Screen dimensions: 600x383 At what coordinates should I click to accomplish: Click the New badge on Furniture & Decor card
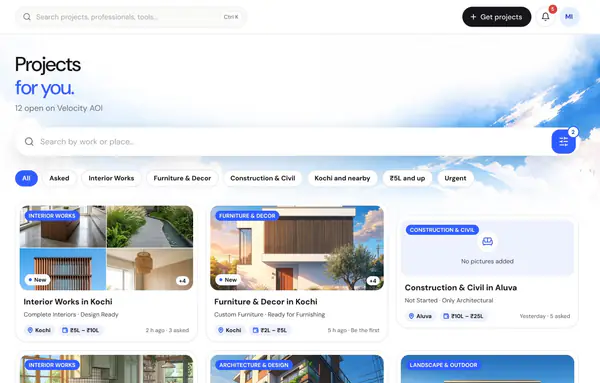[x=228, y=280]
